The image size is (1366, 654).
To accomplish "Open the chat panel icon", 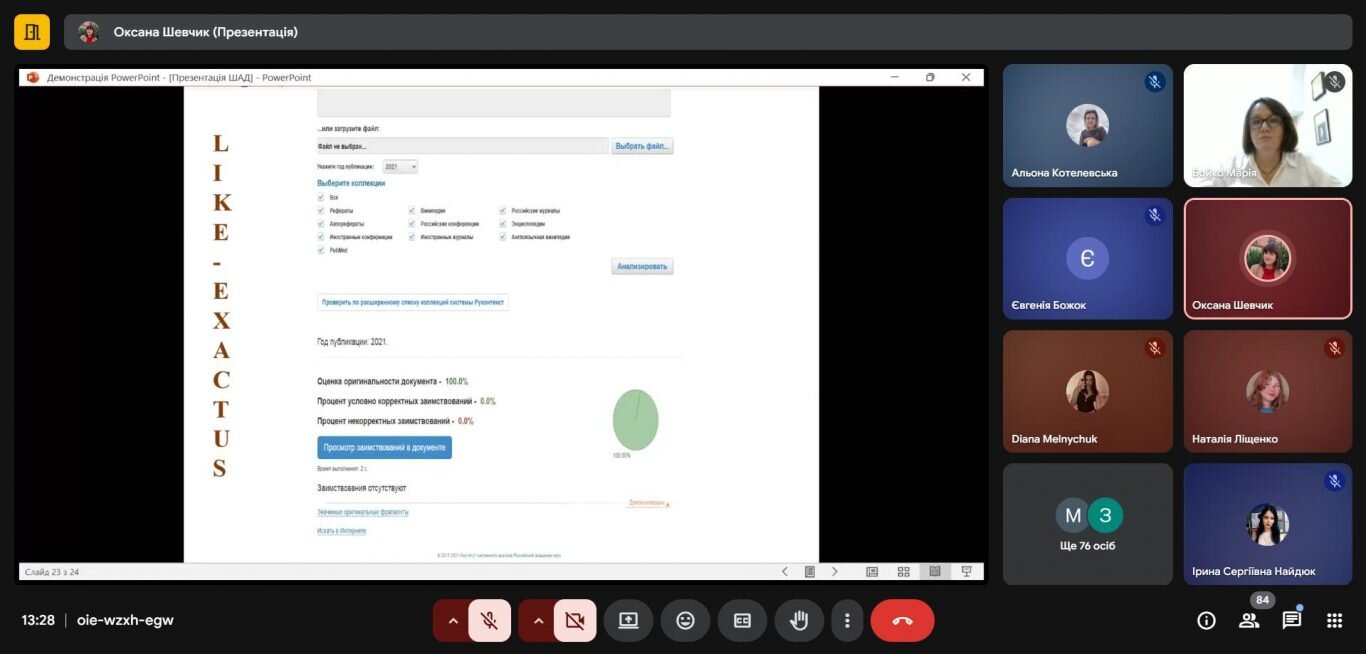I will (x=1292, y=620).
